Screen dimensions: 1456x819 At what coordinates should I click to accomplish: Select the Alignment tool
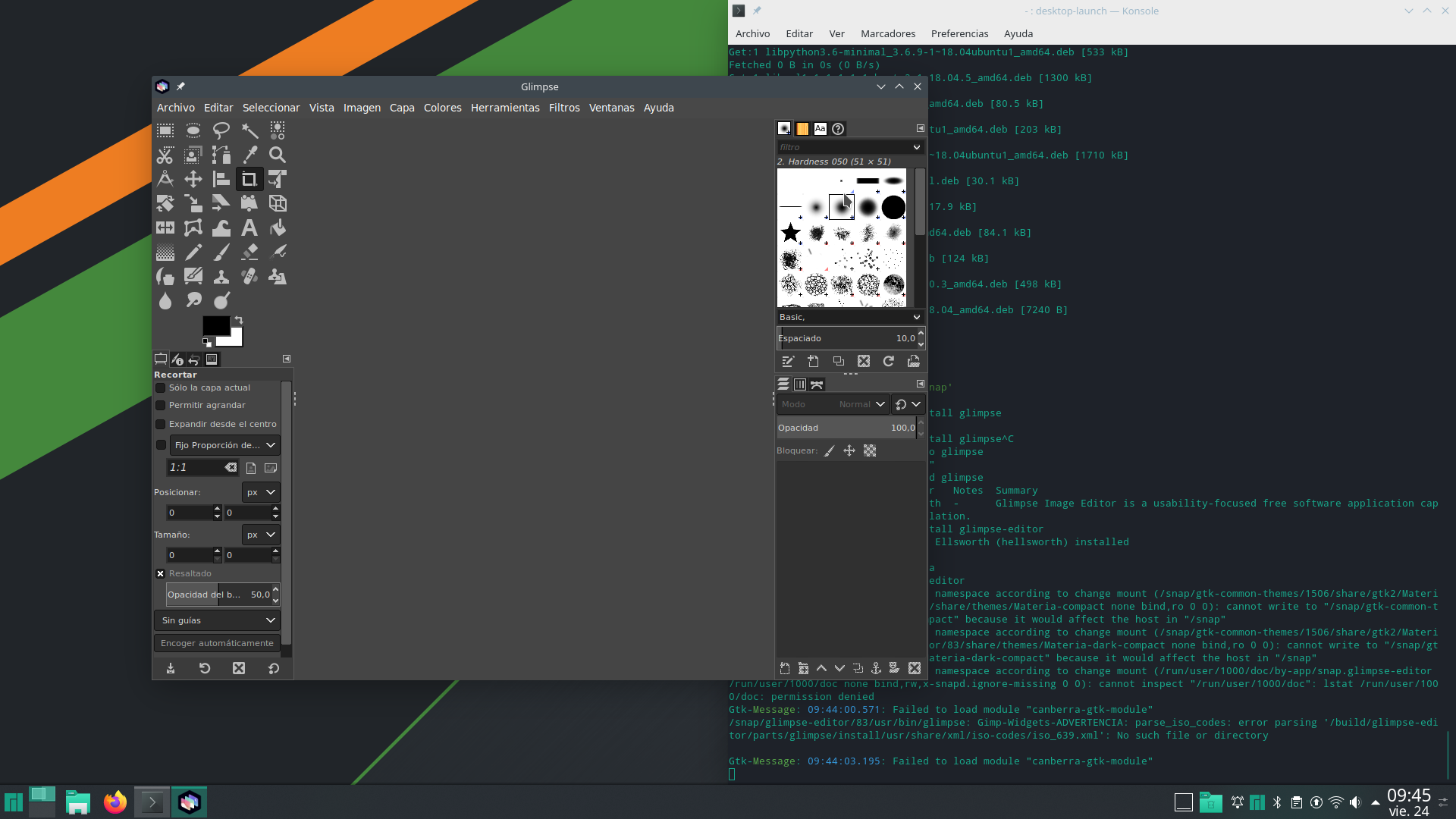click(x=221, y=179)
